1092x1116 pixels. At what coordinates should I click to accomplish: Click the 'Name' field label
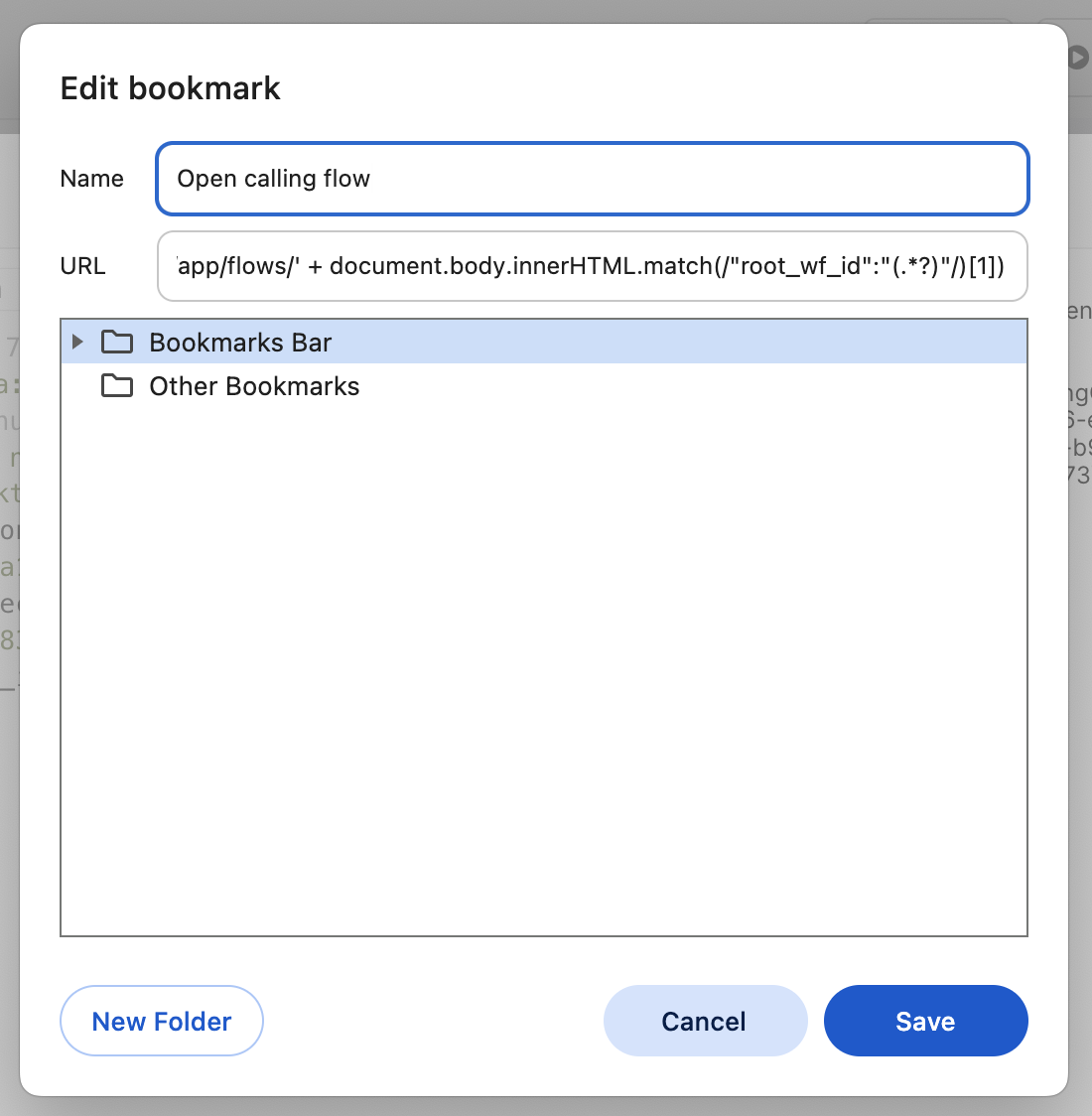[91, 179]
